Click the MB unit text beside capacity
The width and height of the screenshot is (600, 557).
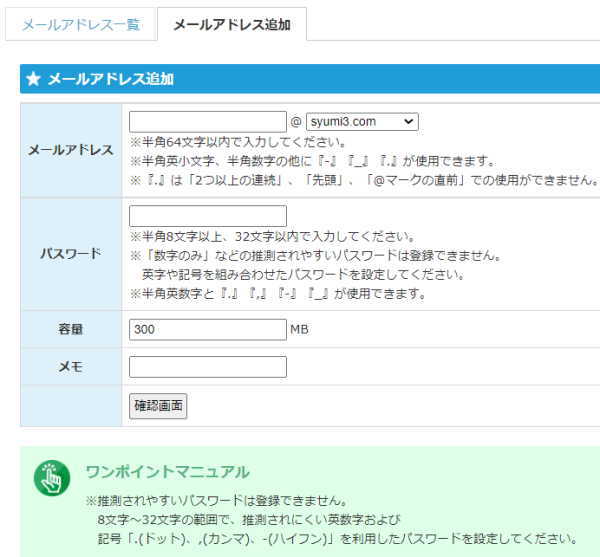pyautogui.click(x=300, y=329)
